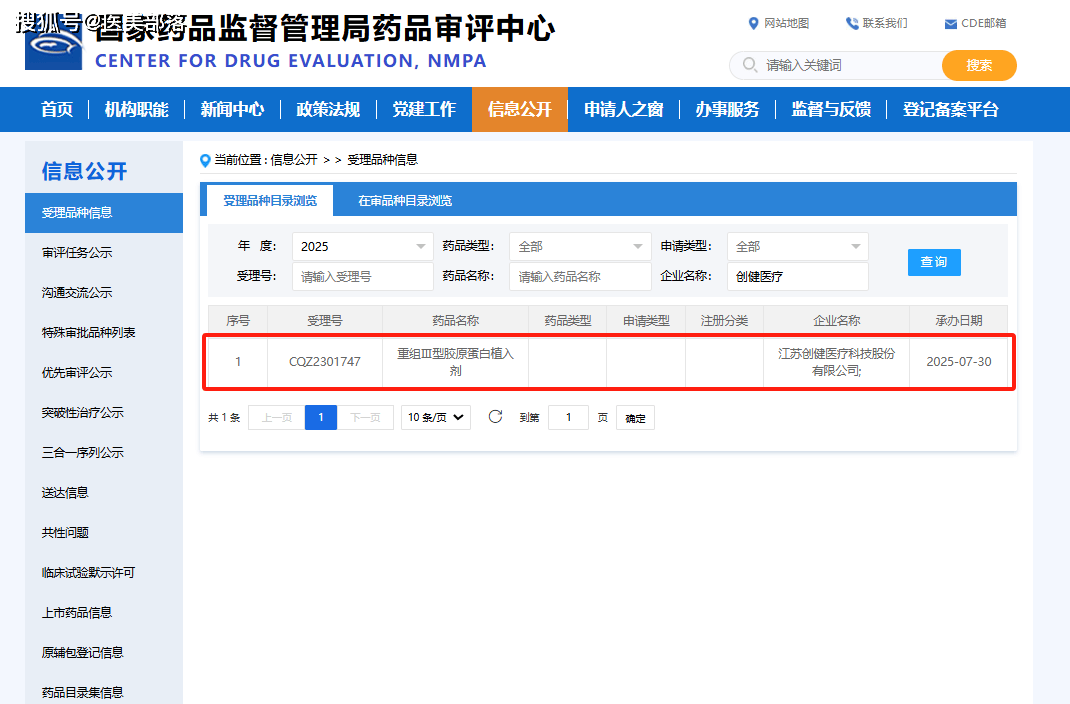Click the 确定 page jump button

[x=635, y=418]
